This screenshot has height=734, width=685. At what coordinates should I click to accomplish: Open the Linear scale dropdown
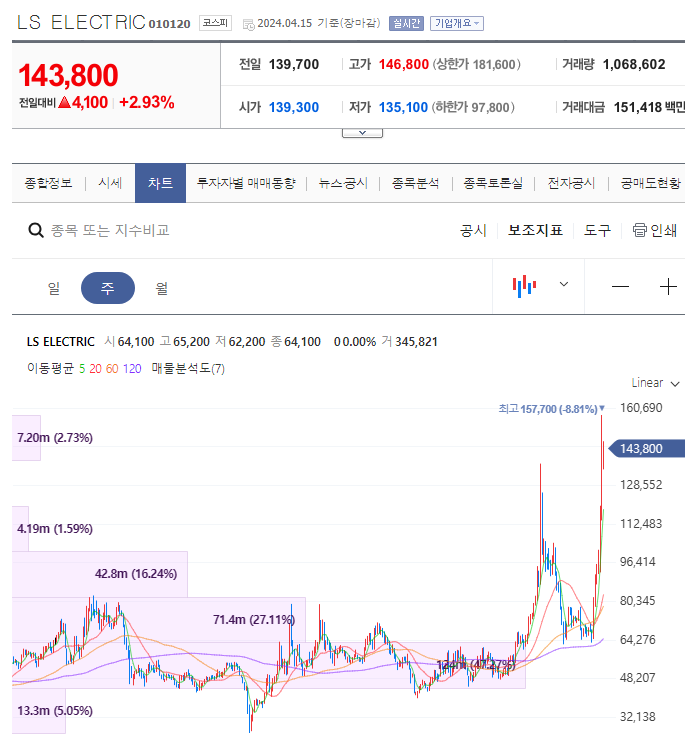pos(655,383)
